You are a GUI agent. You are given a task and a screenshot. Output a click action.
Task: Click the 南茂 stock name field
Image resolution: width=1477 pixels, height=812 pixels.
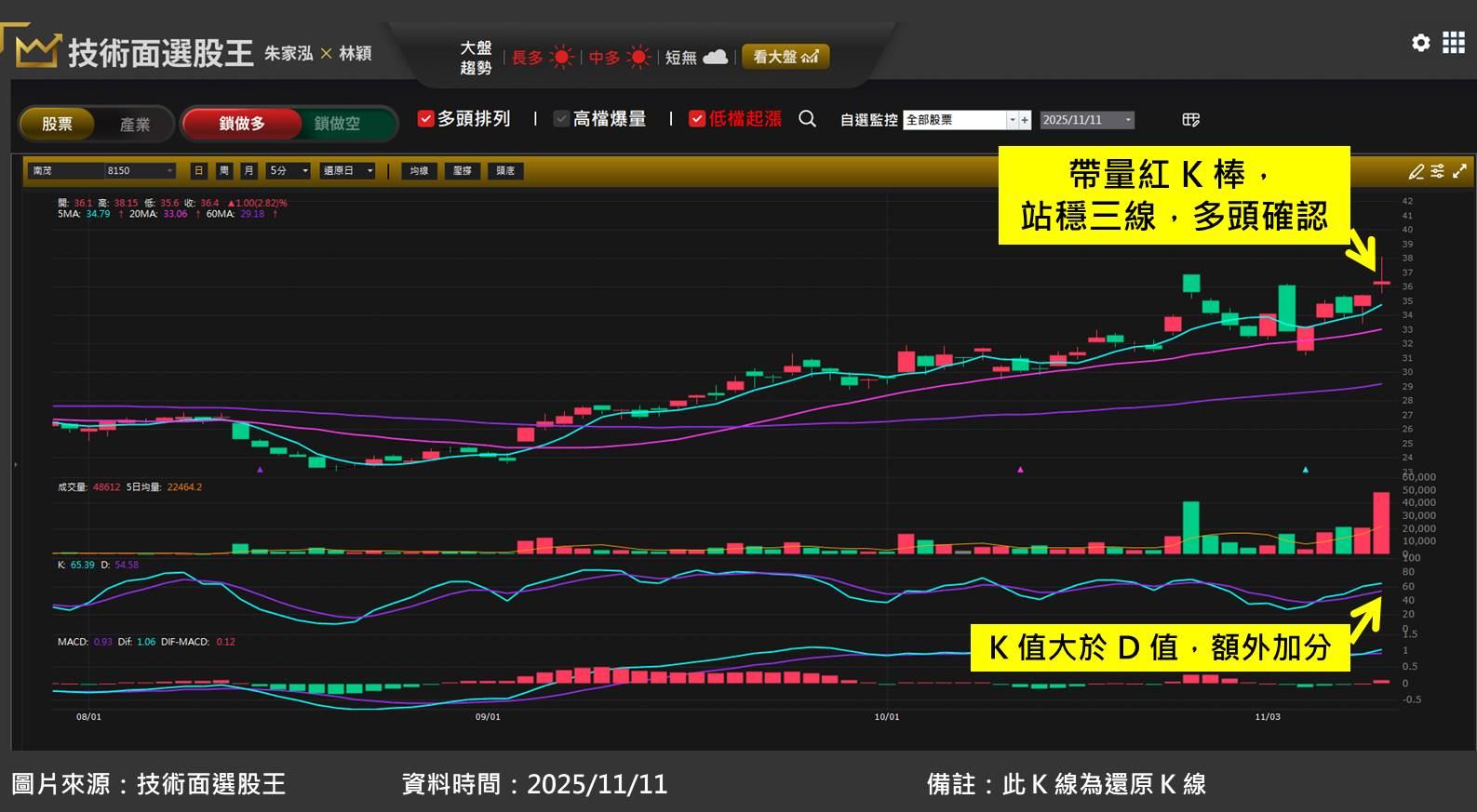[63, 171]
